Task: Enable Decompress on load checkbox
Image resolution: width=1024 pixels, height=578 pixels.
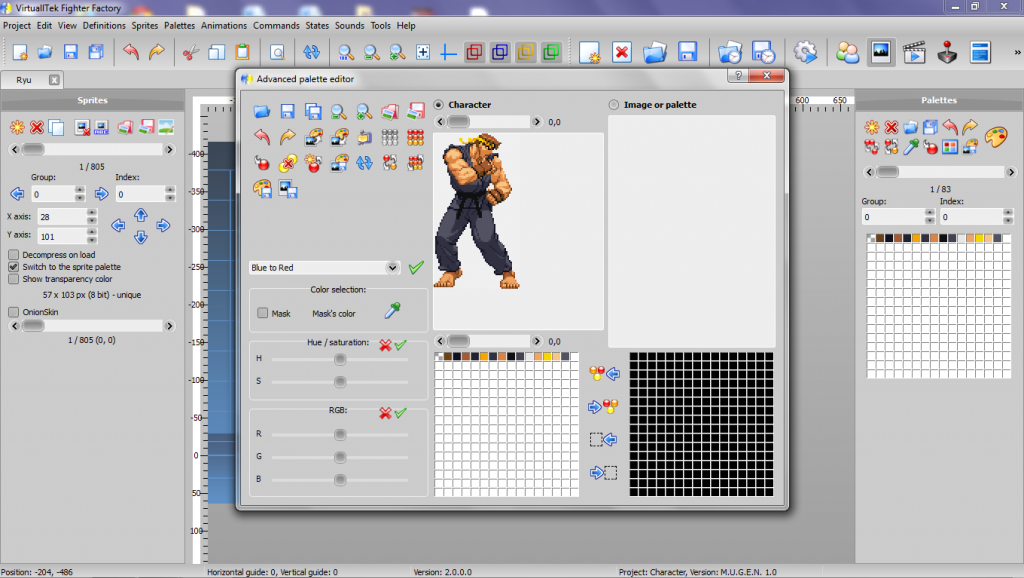Action: click(x=13, y=255)
